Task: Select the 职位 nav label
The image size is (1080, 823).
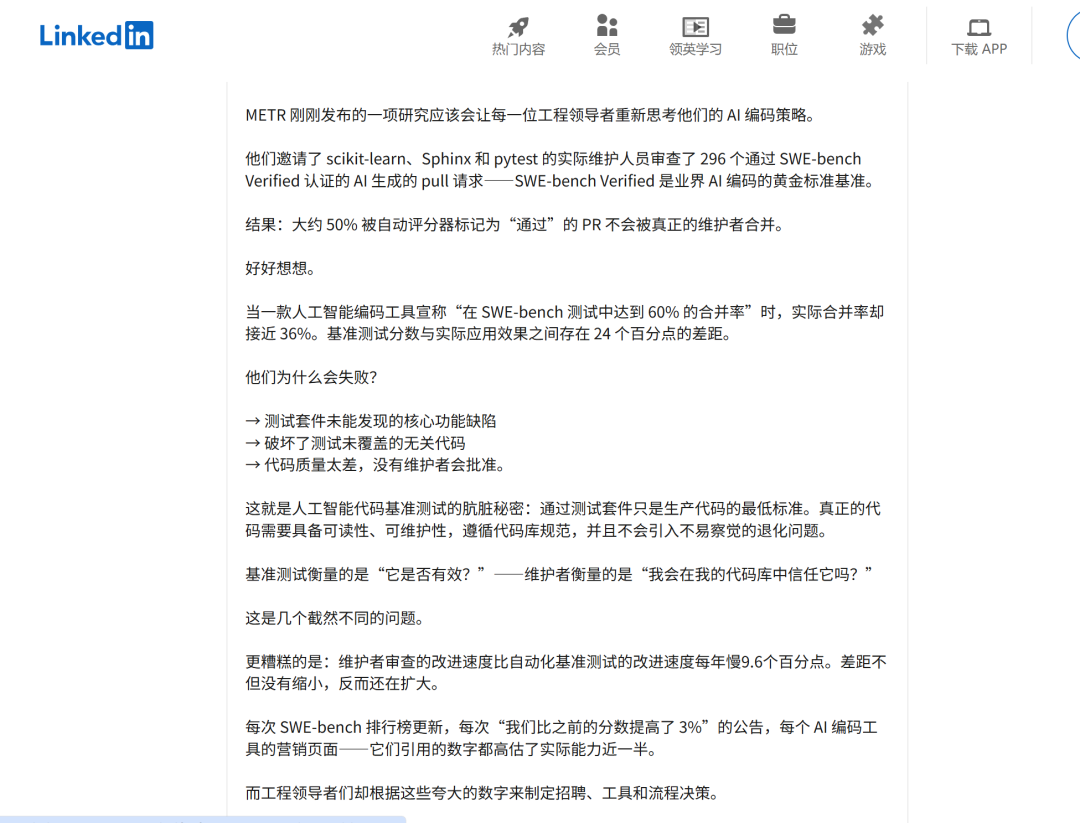Action: pos(784,50)
